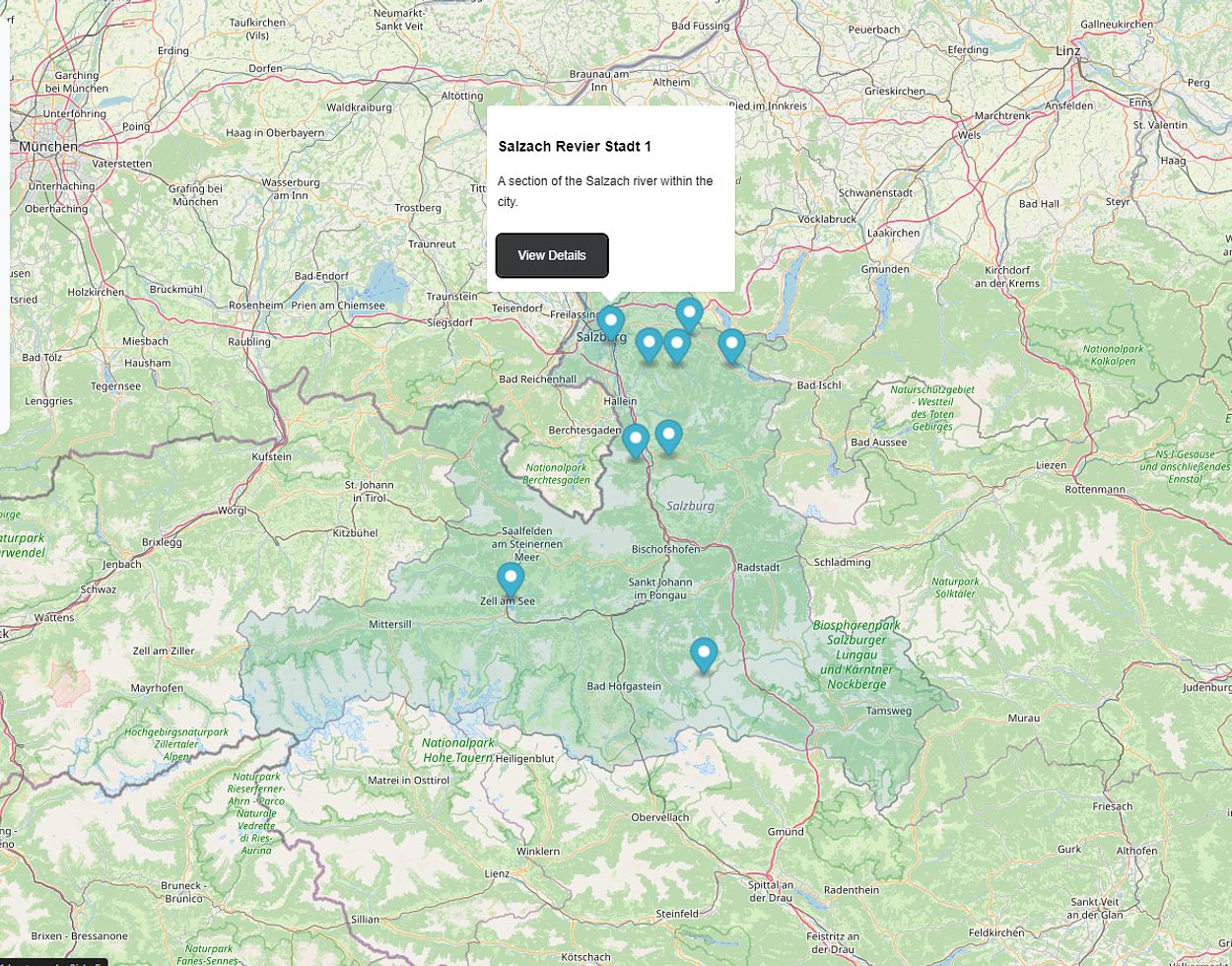Click the marker east of Bad Hofgastein

pos(704,654)
